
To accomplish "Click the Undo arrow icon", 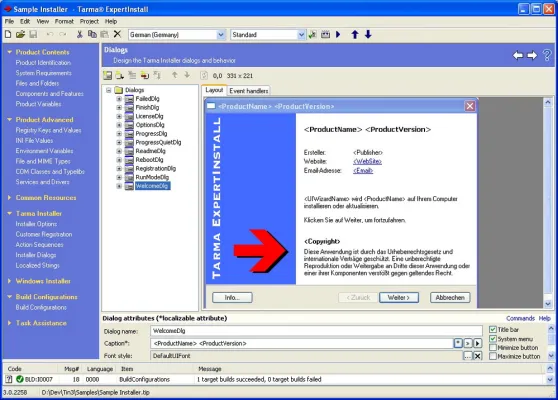I will pyautogui.click(x=50, y=34).
